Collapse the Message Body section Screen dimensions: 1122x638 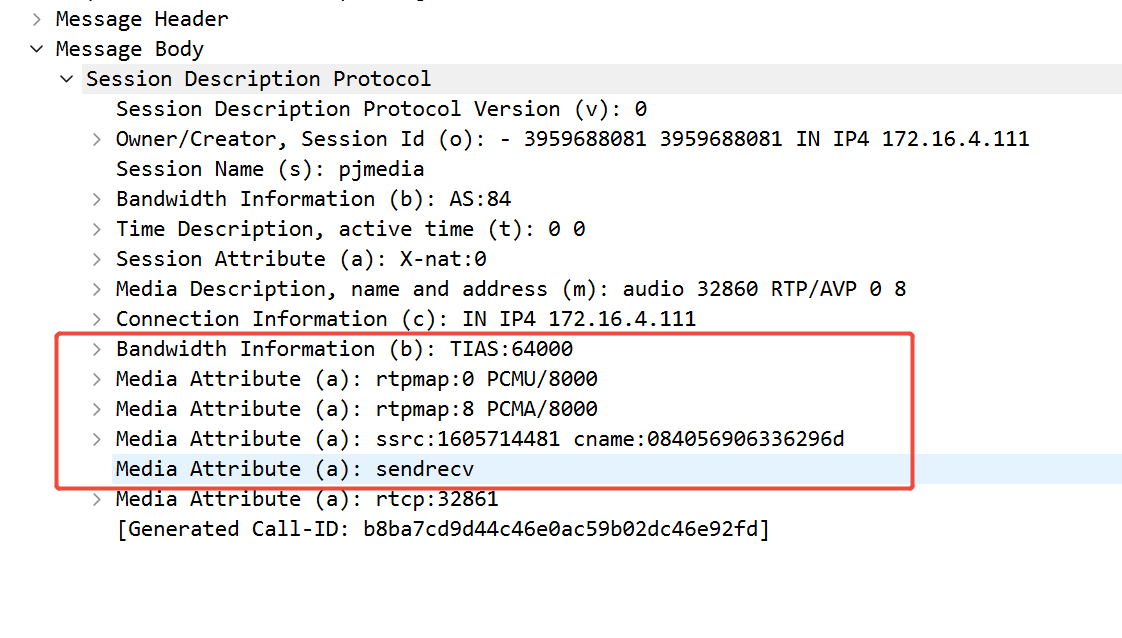pos(36,49)
